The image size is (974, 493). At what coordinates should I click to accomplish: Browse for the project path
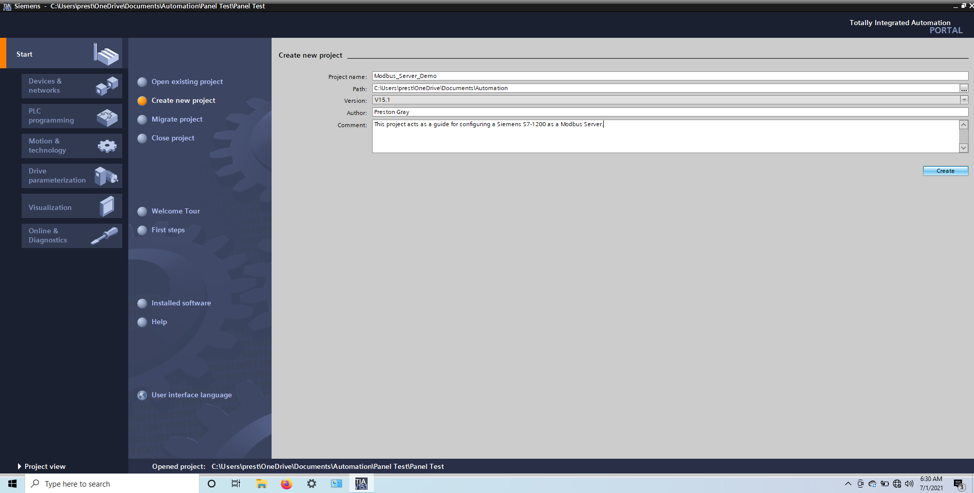[x=964, y=88]
